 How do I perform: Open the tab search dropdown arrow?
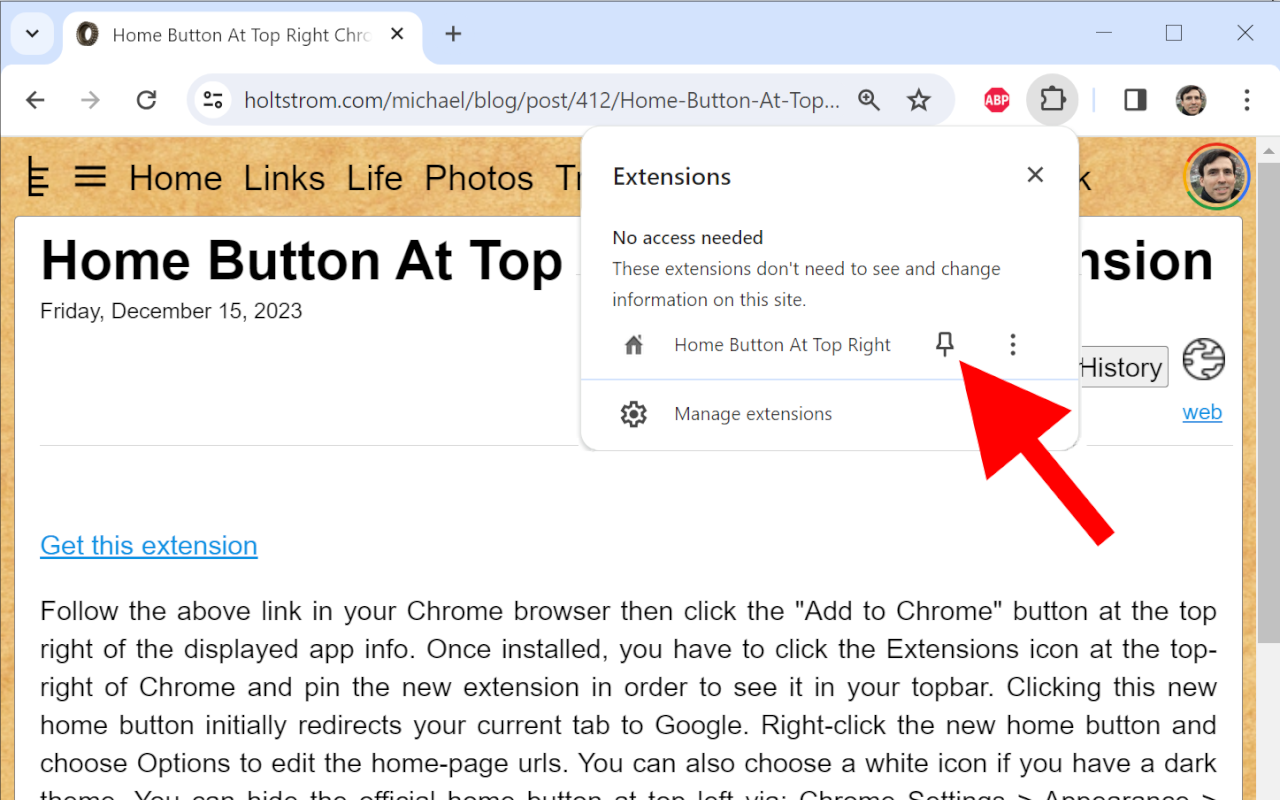tap(32, 34)
